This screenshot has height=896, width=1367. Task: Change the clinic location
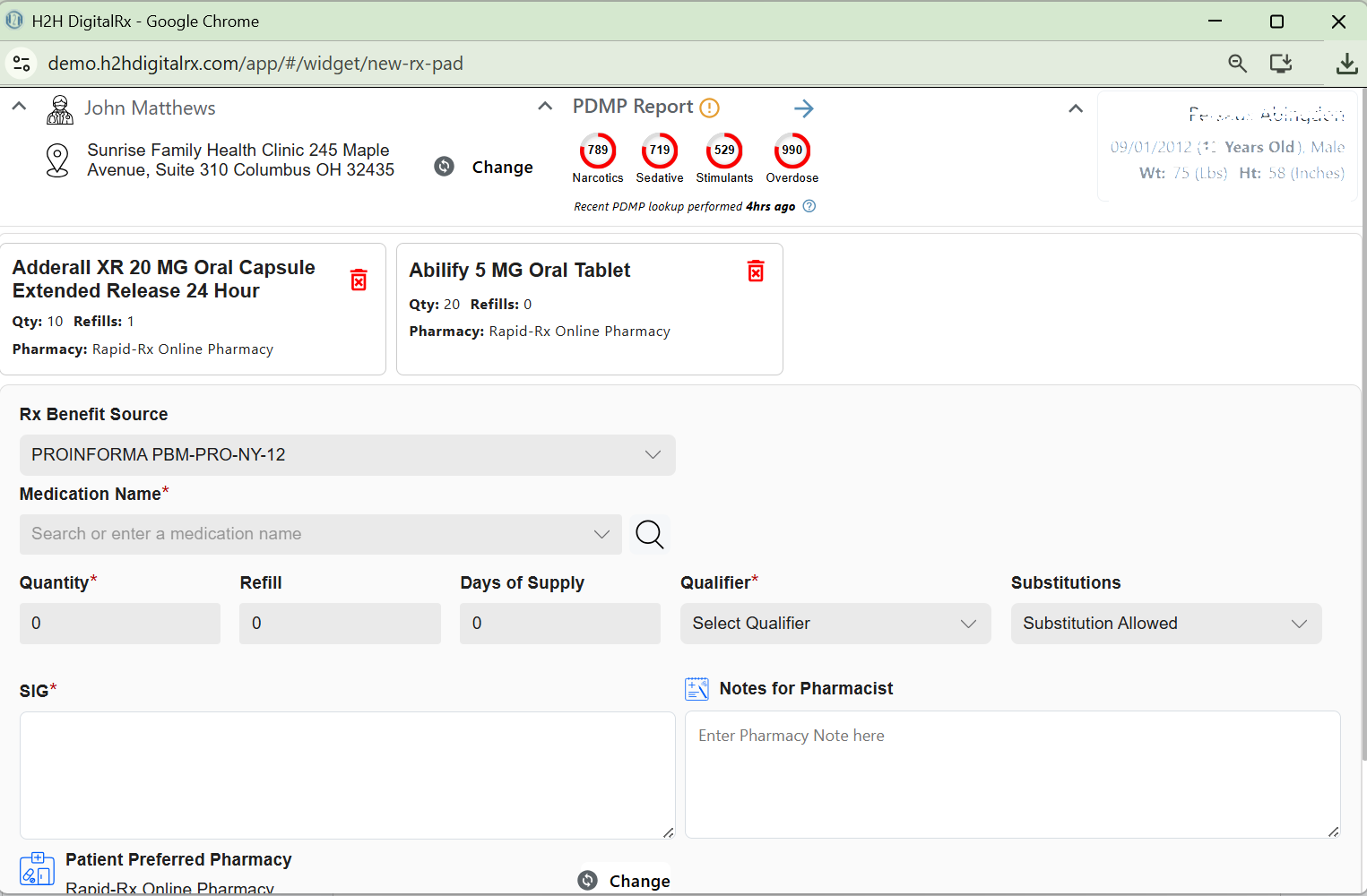485,168
